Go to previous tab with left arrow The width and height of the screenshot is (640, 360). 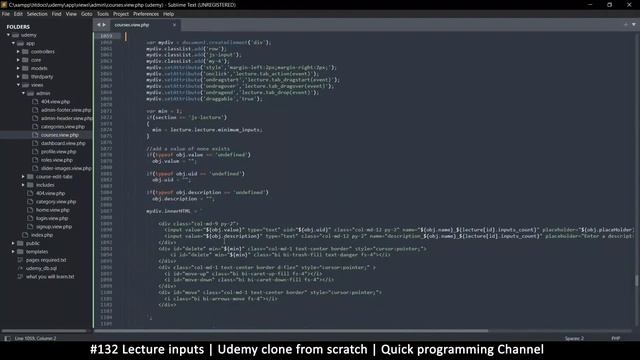98,25
